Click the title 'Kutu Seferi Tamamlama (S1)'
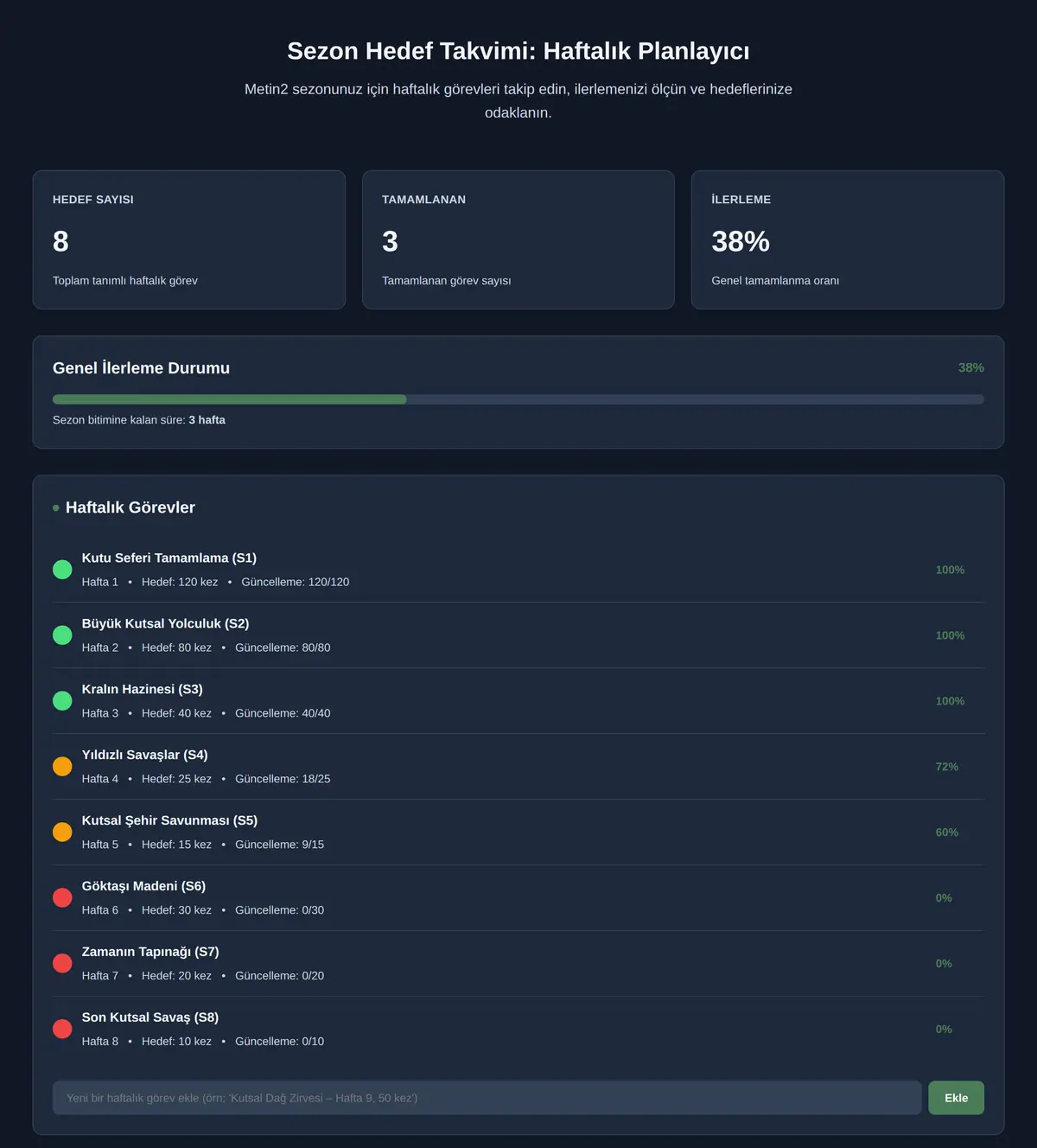The width and height of the screenshot is (1037, 1148). 169,558
